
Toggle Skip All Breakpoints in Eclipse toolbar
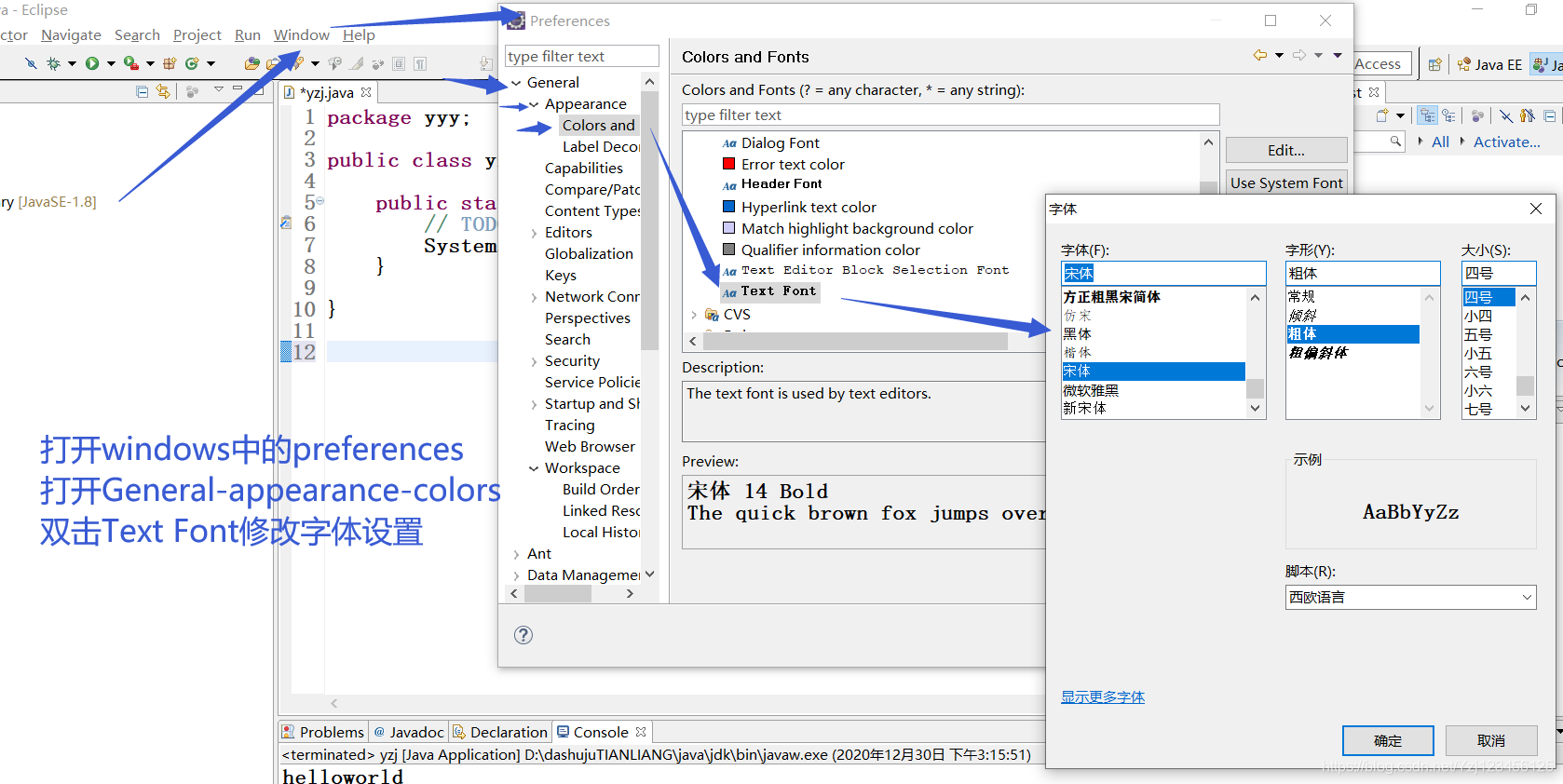click(31, 63)
